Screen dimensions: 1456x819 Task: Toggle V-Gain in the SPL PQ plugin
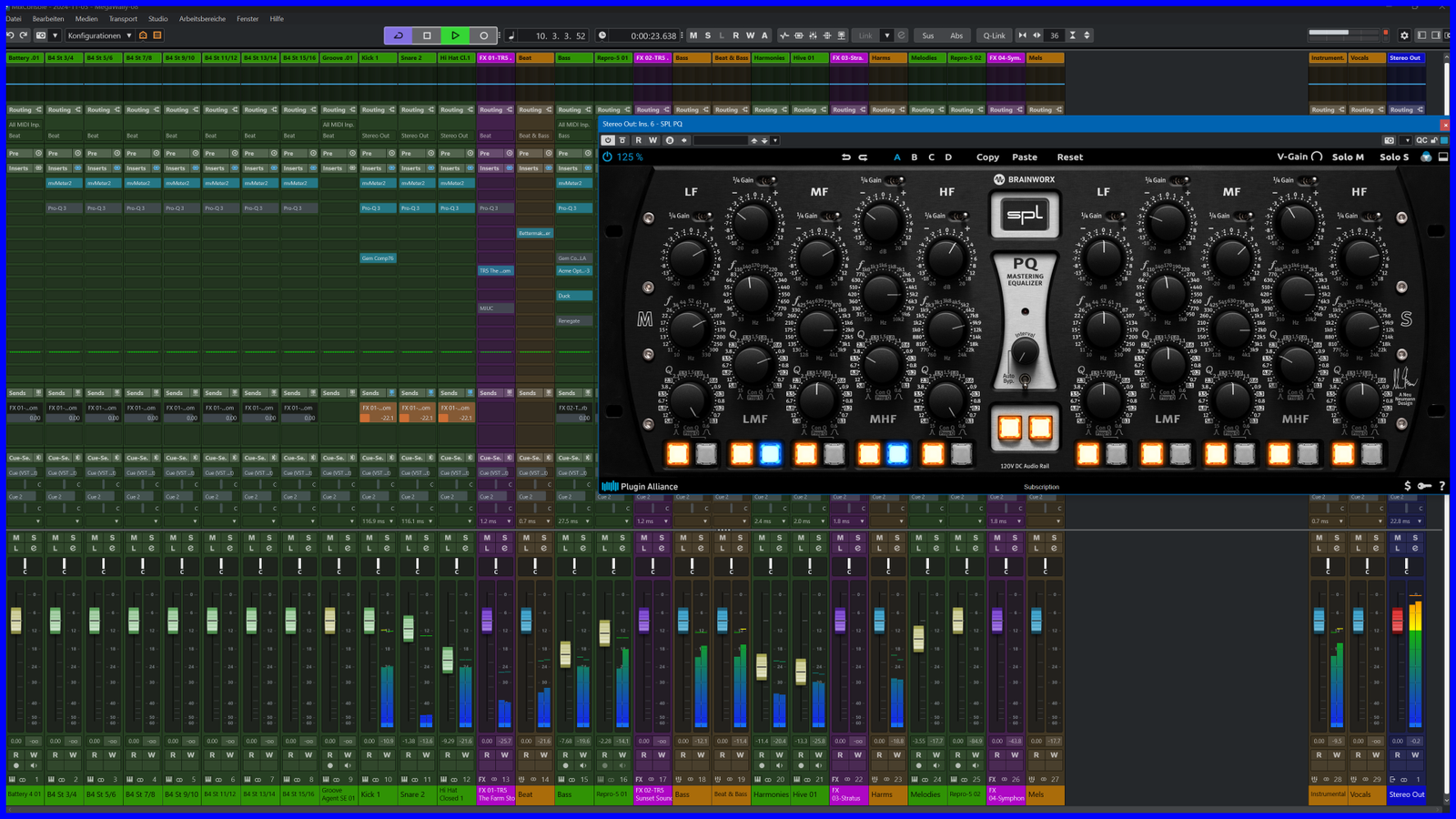1299,157
